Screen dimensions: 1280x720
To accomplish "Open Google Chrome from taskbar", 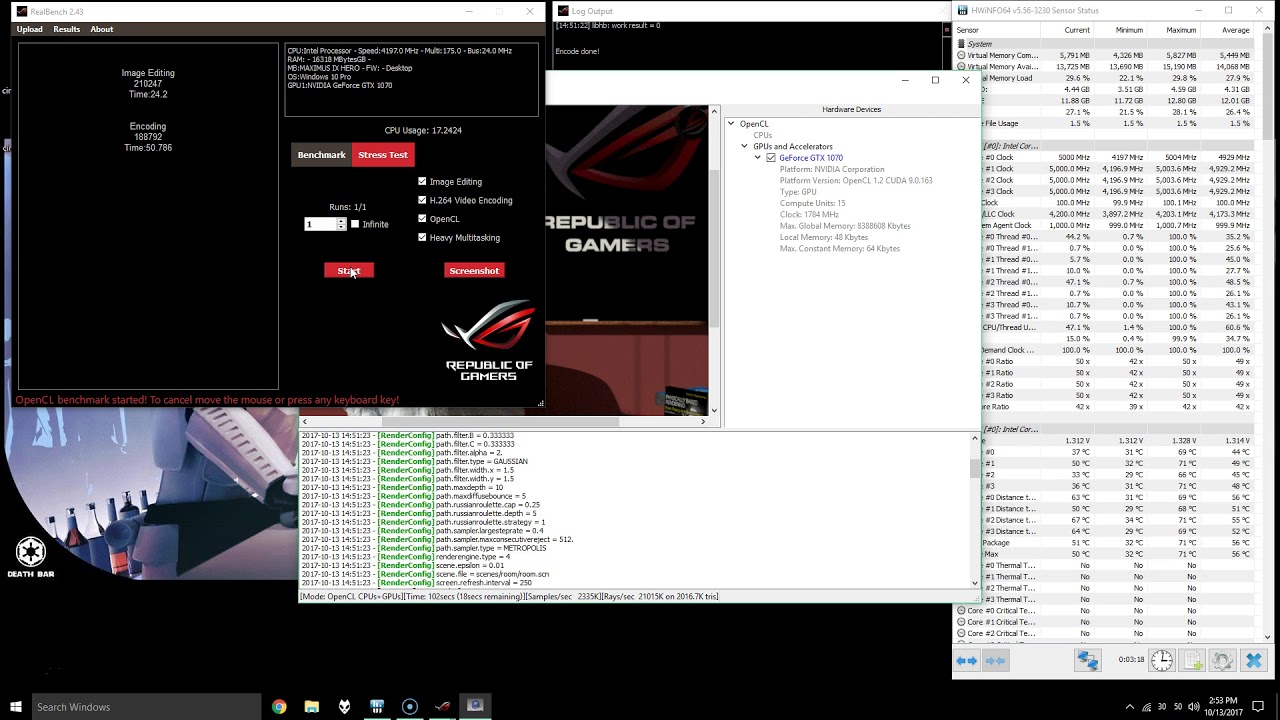I will pyautogui.click(x=279, y=707).
